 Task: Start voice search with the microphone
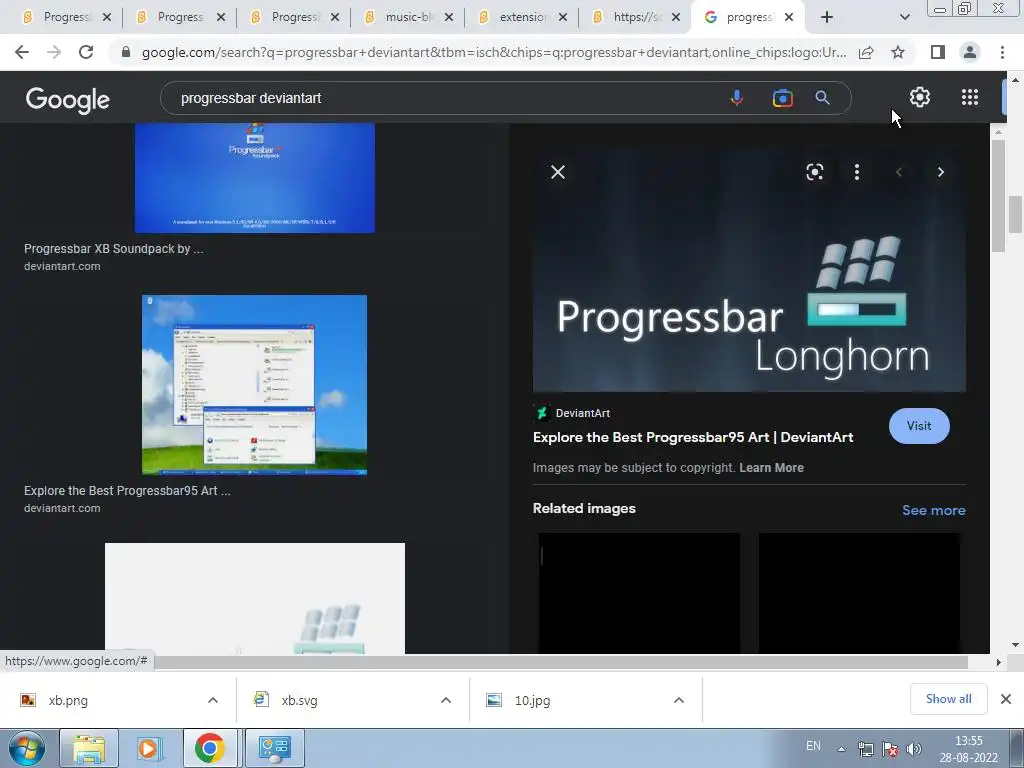click(x=737, y=98)
